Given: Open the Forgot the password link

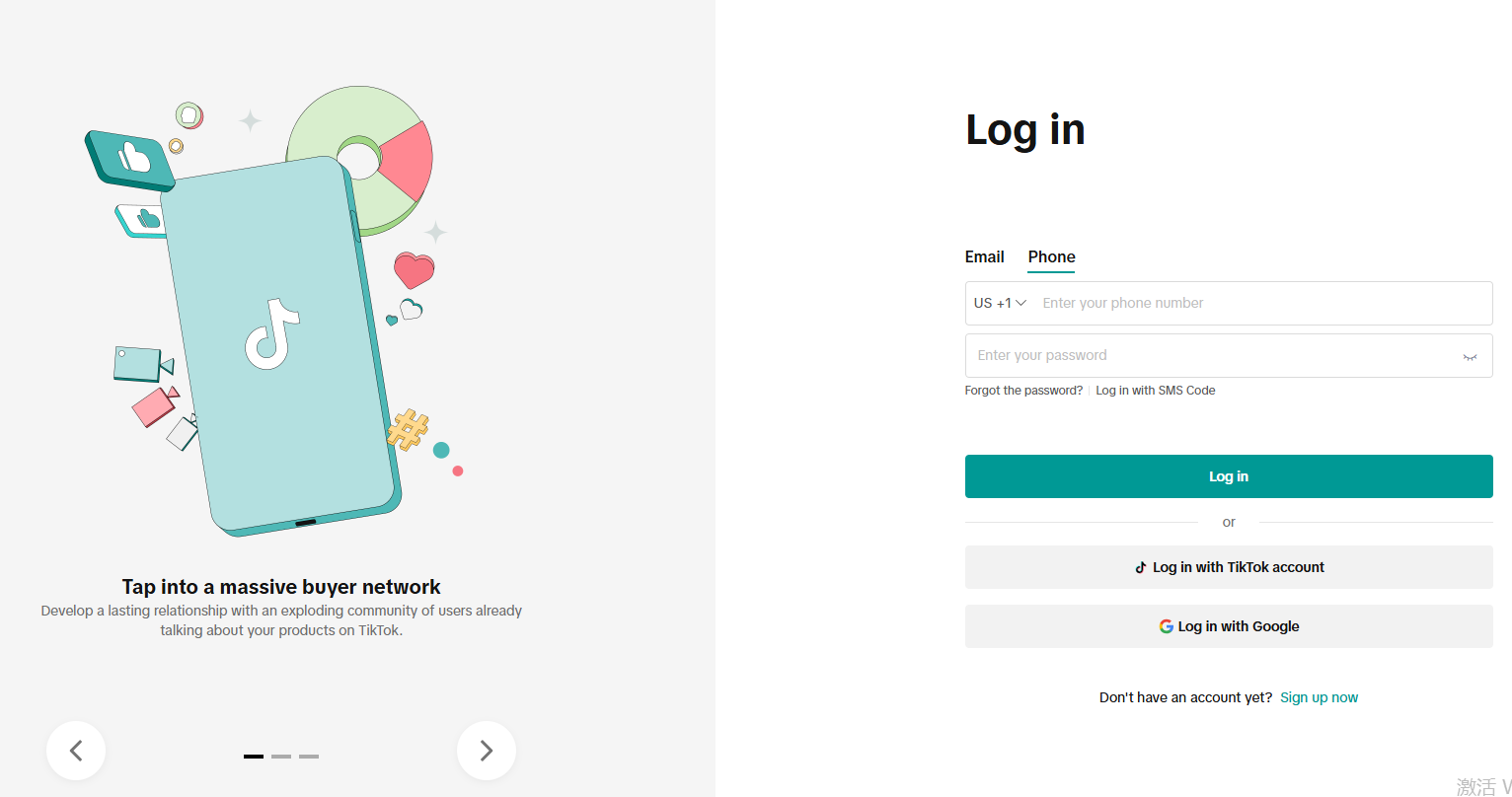Looking at the screenshot, I should (1023, 391).
